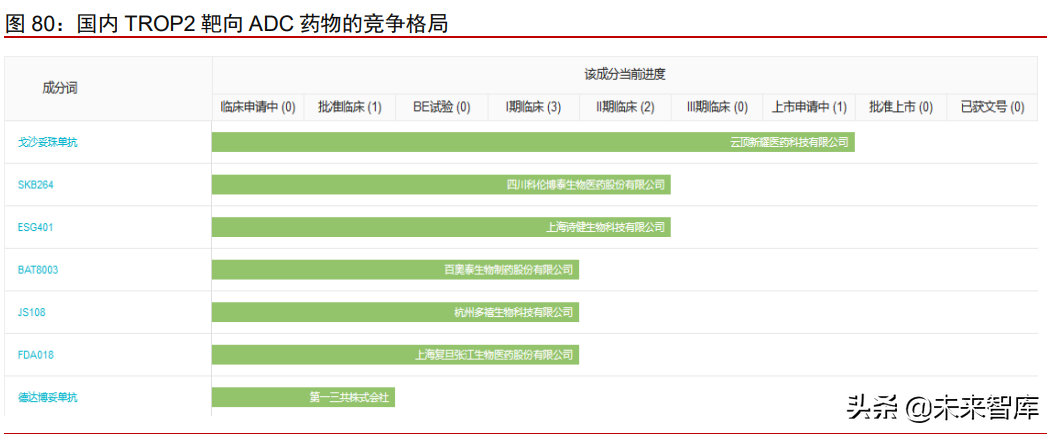1052x434 pixels.
Task: Open the FDA018 ingredient link
Action: point(36,355)
